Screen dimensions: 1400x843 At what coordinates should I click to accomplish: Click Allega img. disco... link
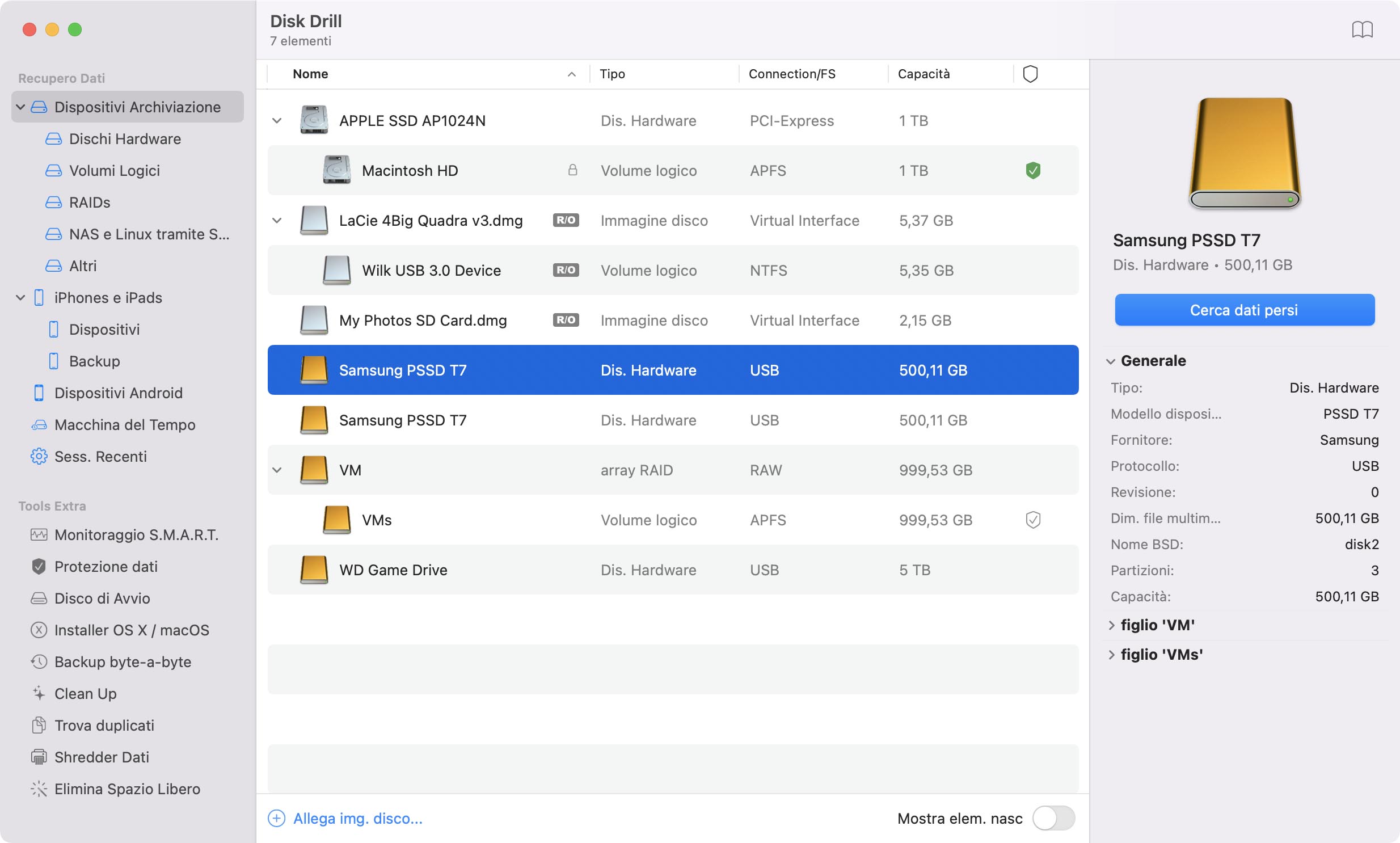click(x=358, y=818)
